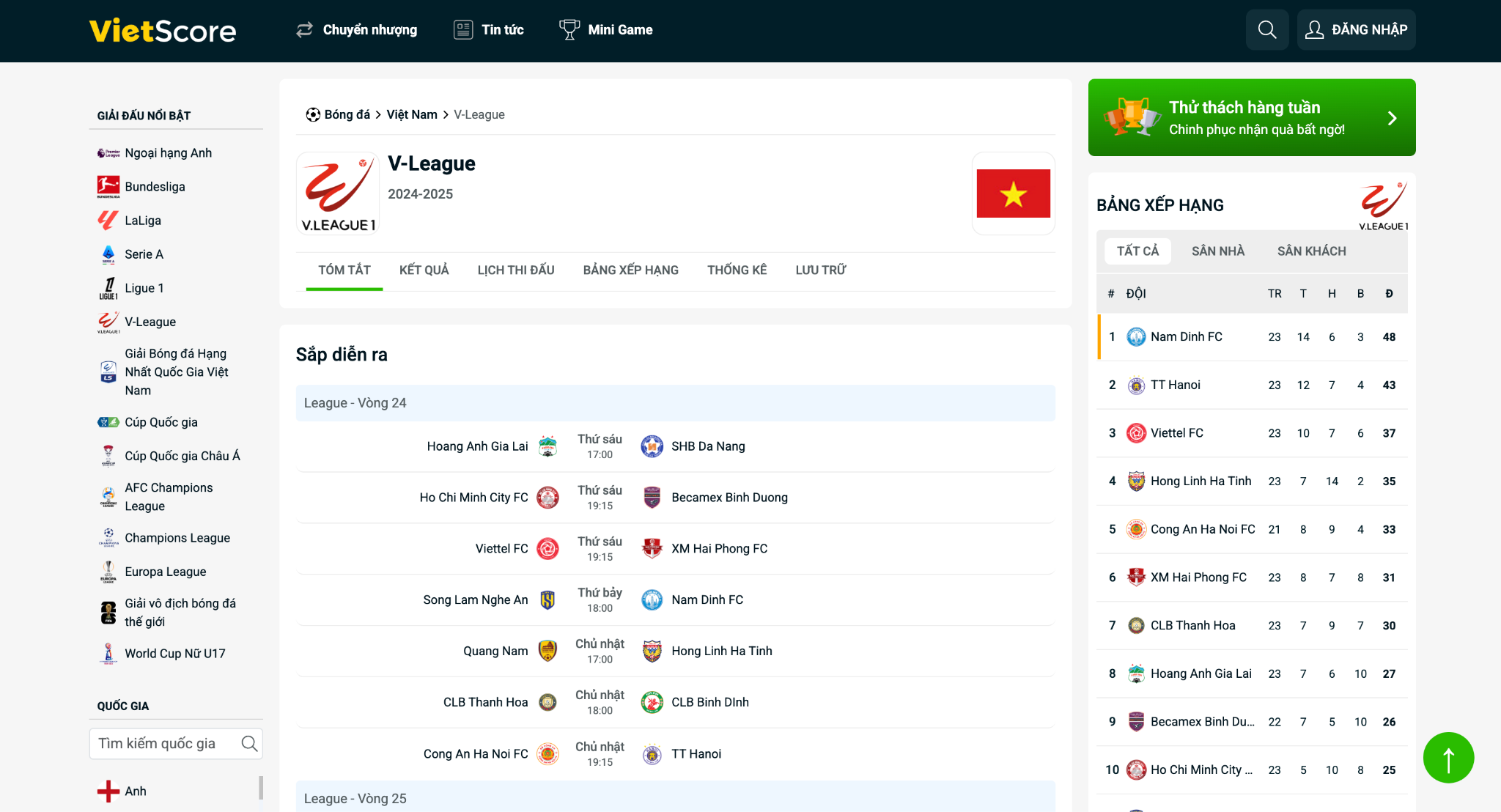Image resolution: width=1501 pixels, height=812 pixels.
Task: Switch standings filter to SÂN KHÁCH
Action: [x=1311, y=251]
